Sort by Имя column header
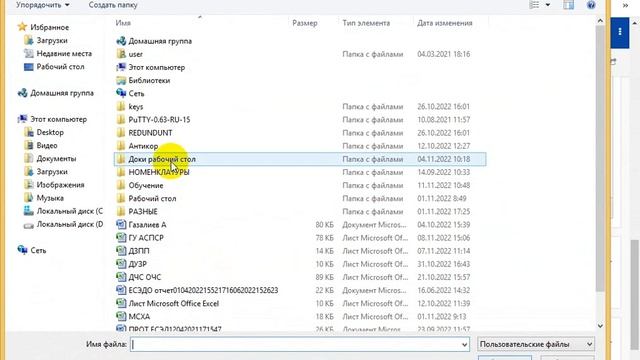640x360 pixels. pos(123,23)
